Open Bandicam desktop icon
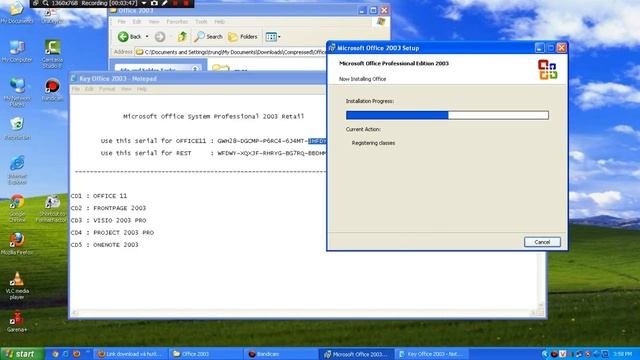Viewport: 640px width, 360px height. point(52,89)
